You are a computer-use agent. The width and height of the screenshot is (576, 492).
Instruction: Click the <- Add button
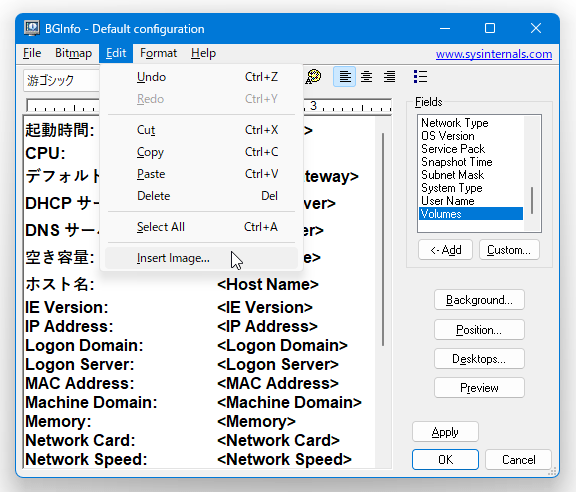[445, 250]
